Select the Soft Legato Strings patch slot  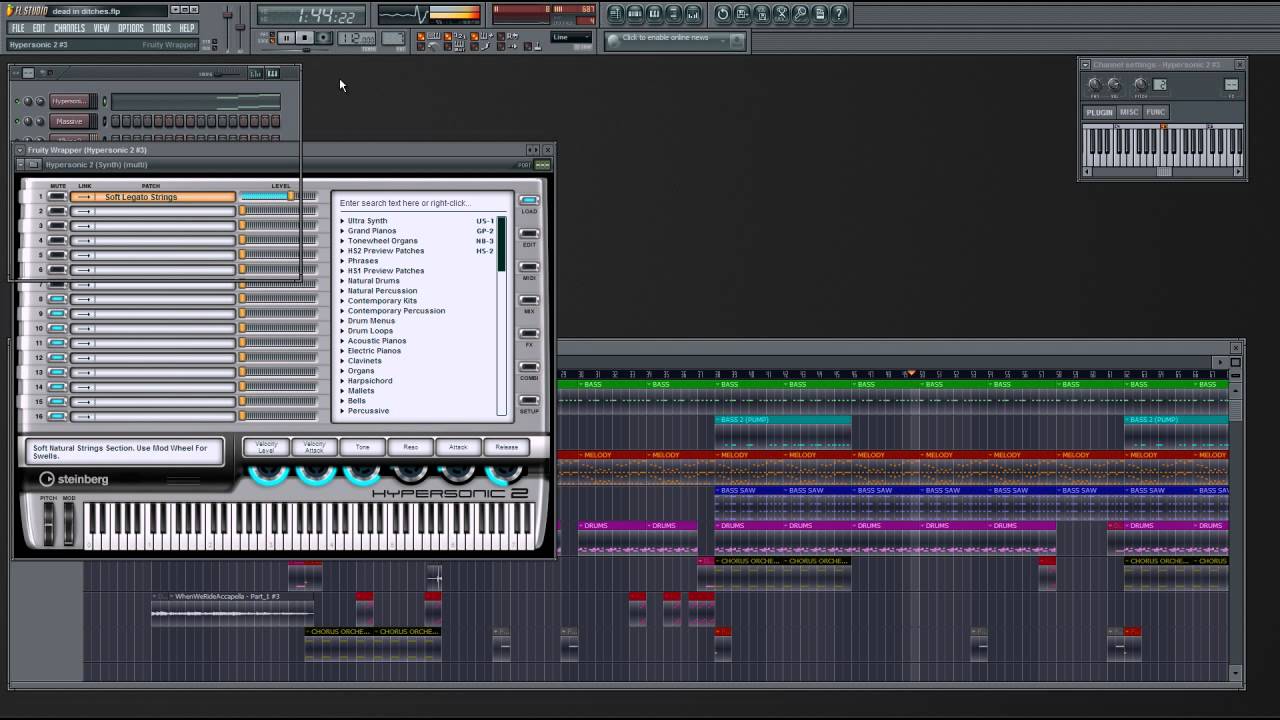[153, 197]
